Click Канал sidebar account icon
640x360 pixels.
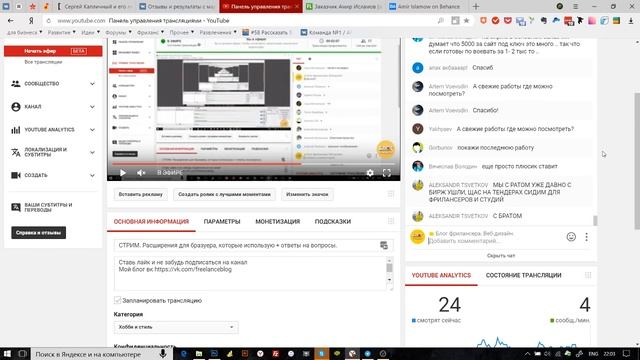[16, 107]
